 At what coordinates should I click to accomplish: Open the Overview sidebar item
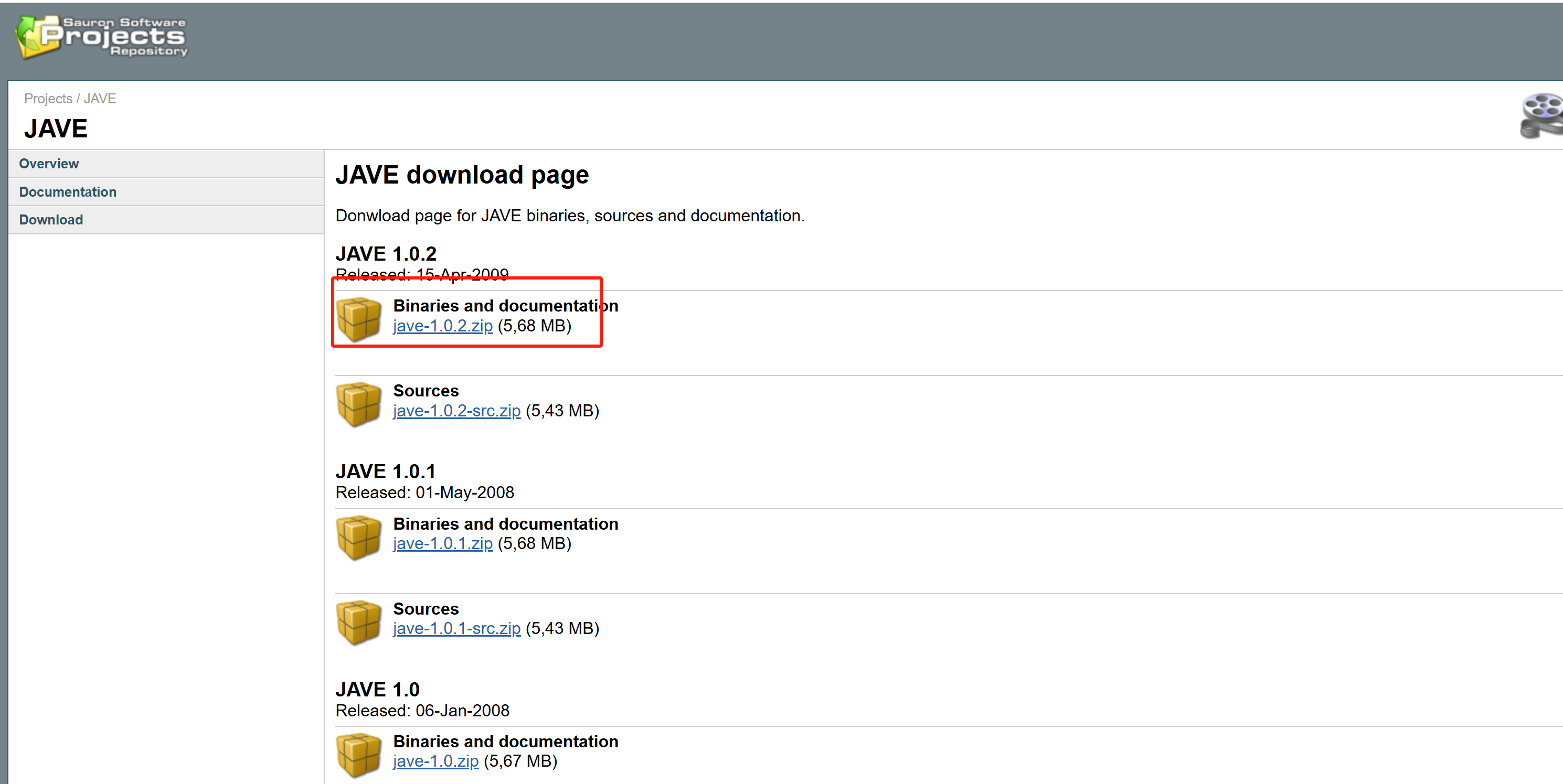[49, 164]
